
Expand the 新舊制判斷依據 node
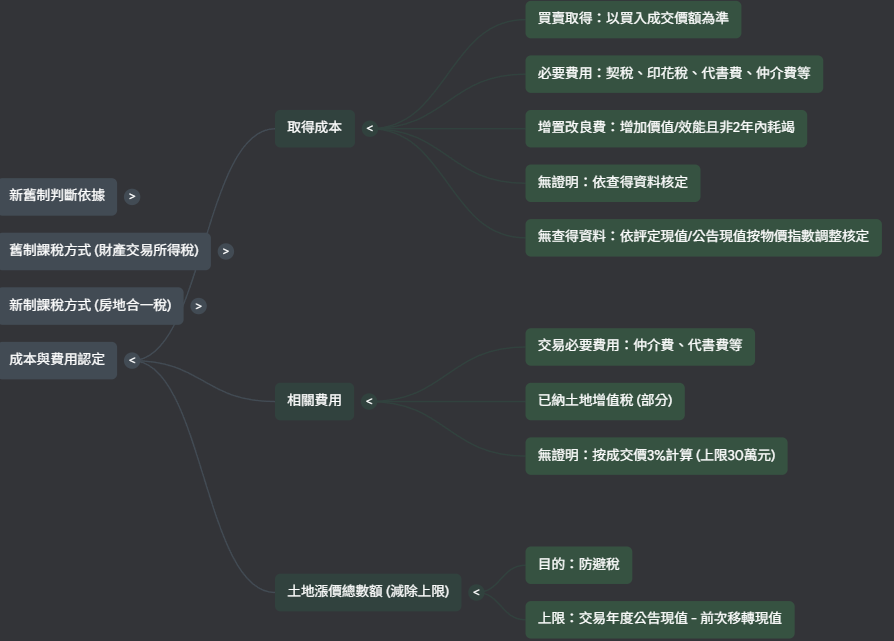click(x=131, y=196)
